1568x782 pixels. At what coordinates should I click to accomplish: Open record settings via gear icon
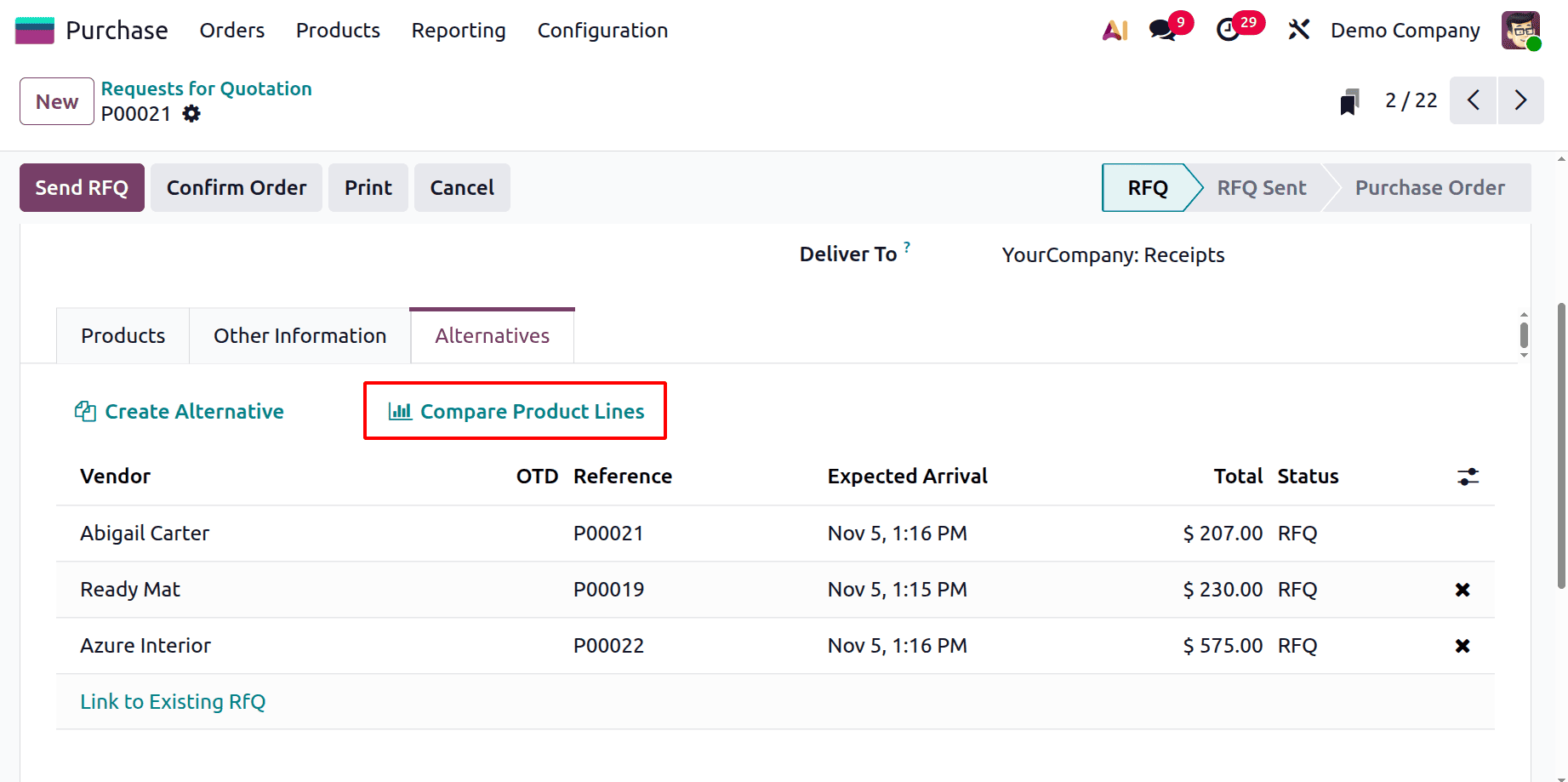pyautogui.click(x=191, y=113)
